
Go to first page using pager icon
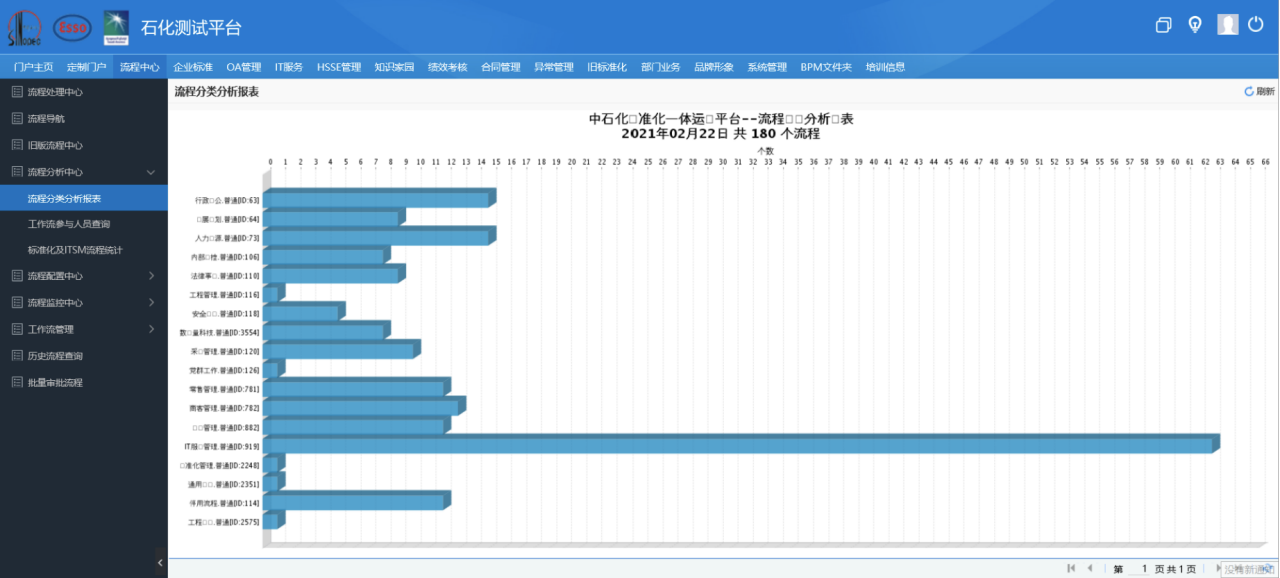1071,568
